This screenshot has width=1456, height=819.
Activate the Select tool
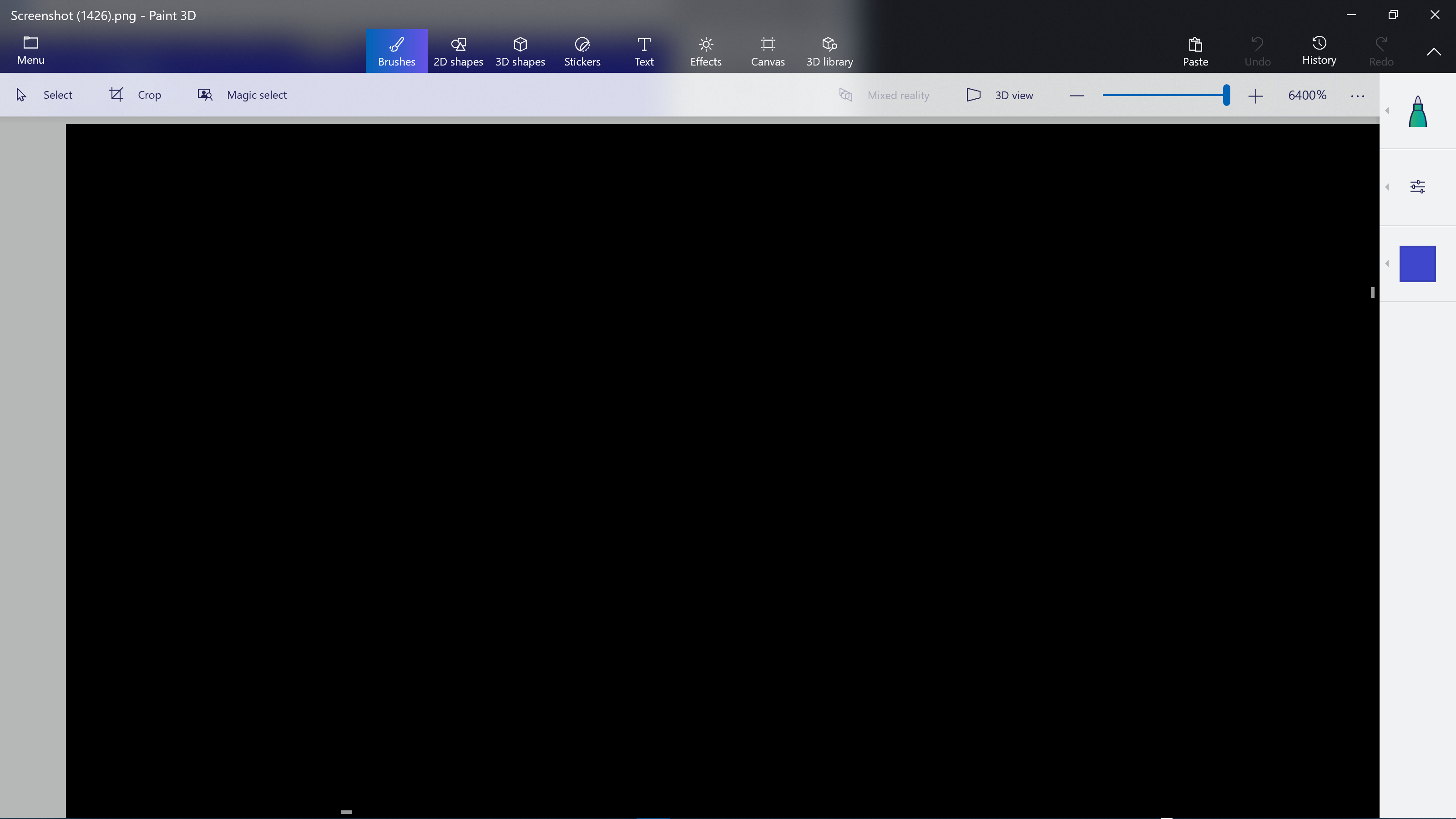(x=44, y=95)
